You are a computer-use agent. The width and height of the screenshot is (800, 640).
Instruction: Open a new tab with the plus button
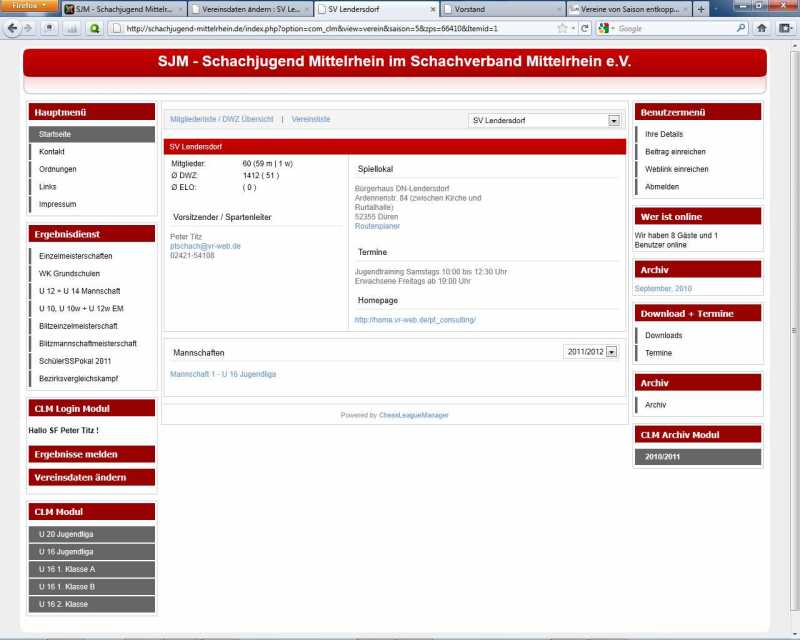701,9
